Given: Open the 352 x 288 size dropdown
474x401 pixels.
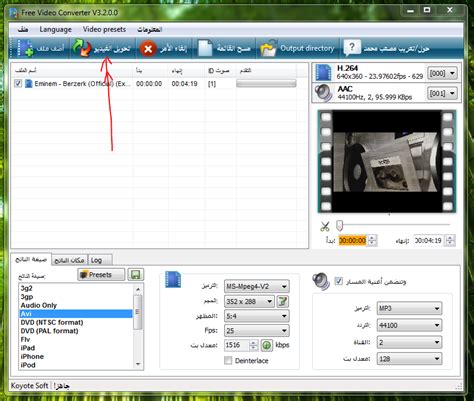Looking at the screenshot, I should 249,302.
